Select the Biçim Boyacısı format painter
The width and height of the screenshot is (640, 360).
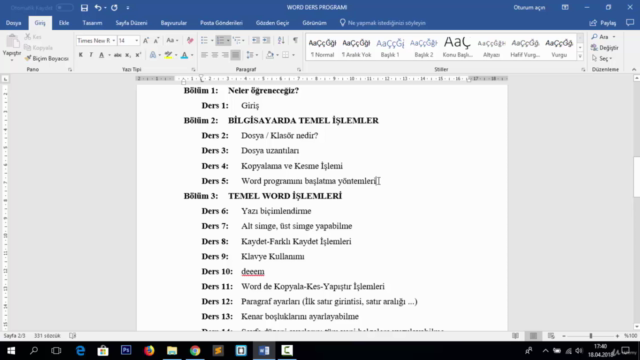coord(47,58)
